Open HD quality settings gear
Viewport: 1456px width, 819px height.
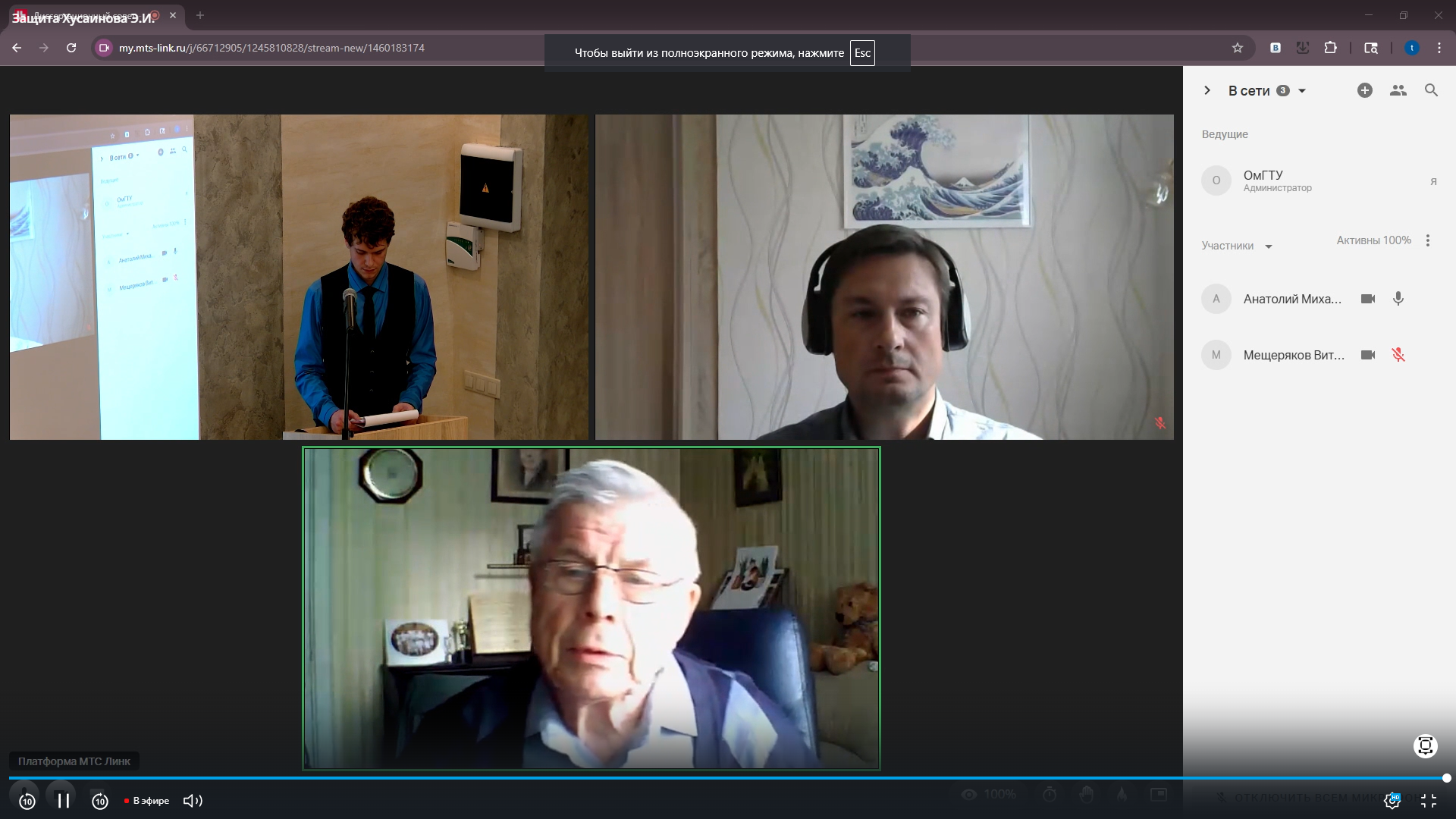tap(1392, 801)
